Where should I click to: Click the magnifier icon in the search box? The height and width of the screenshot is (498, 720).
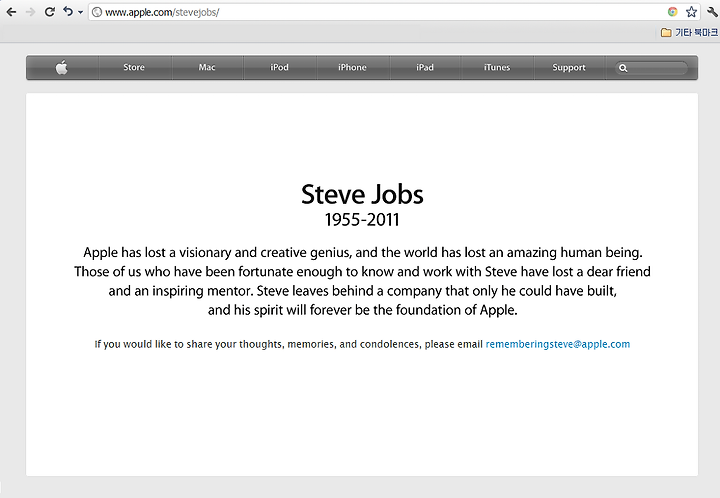[623, 68]
